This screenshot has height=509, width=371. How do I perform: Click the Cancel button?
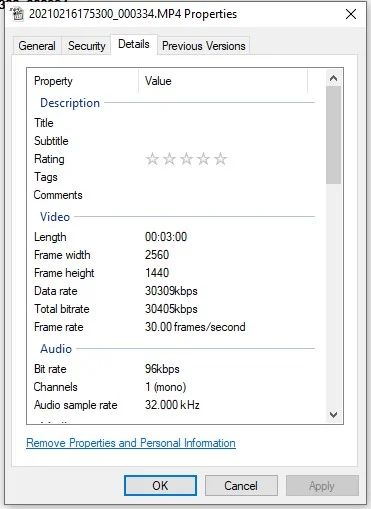[241, 486]
